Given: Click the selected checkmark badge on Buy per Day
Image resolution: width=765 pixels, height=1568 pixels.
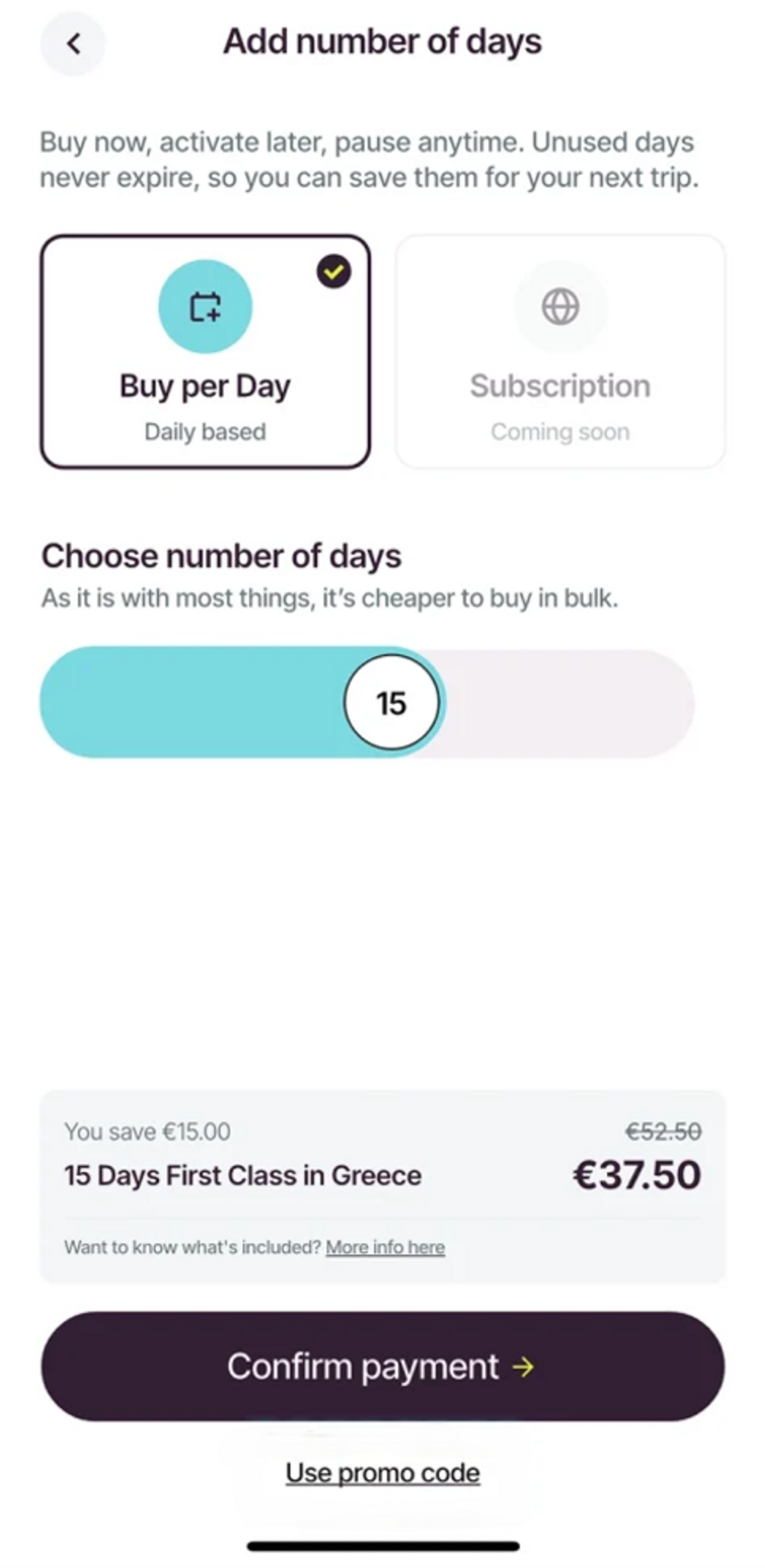Looking at the screenshot, I should click(334, 272).
